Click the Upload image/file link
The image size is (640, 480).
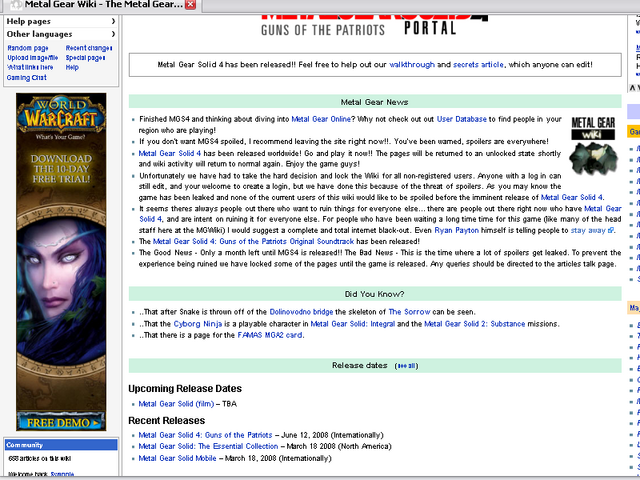33,58
